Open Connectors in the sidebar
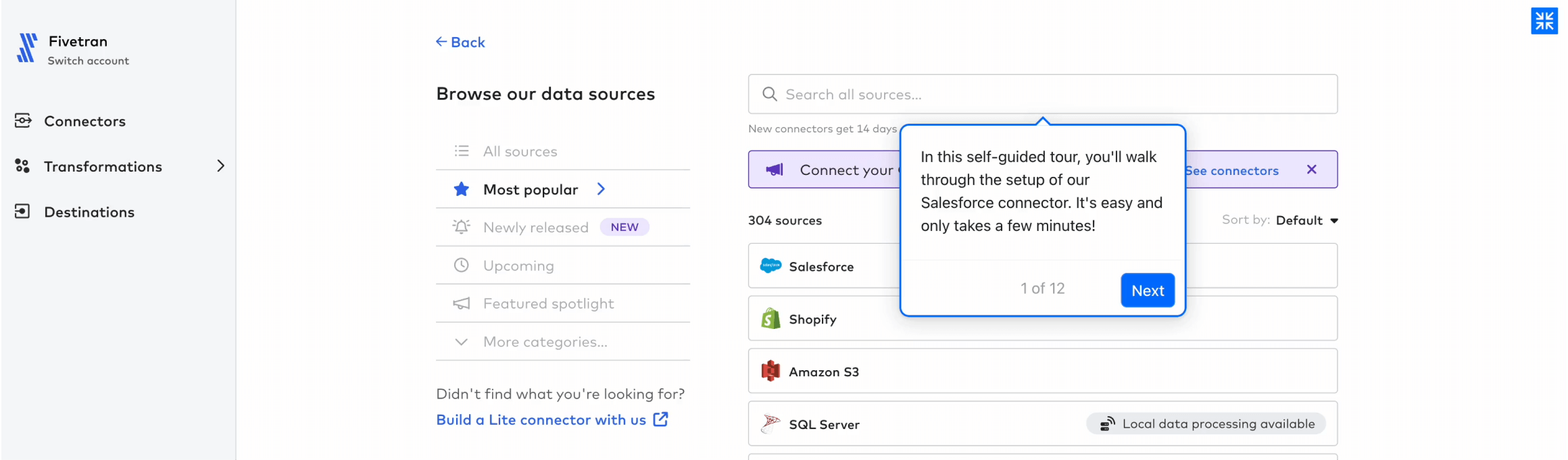The image size is (1568, 460). point(84,121)
